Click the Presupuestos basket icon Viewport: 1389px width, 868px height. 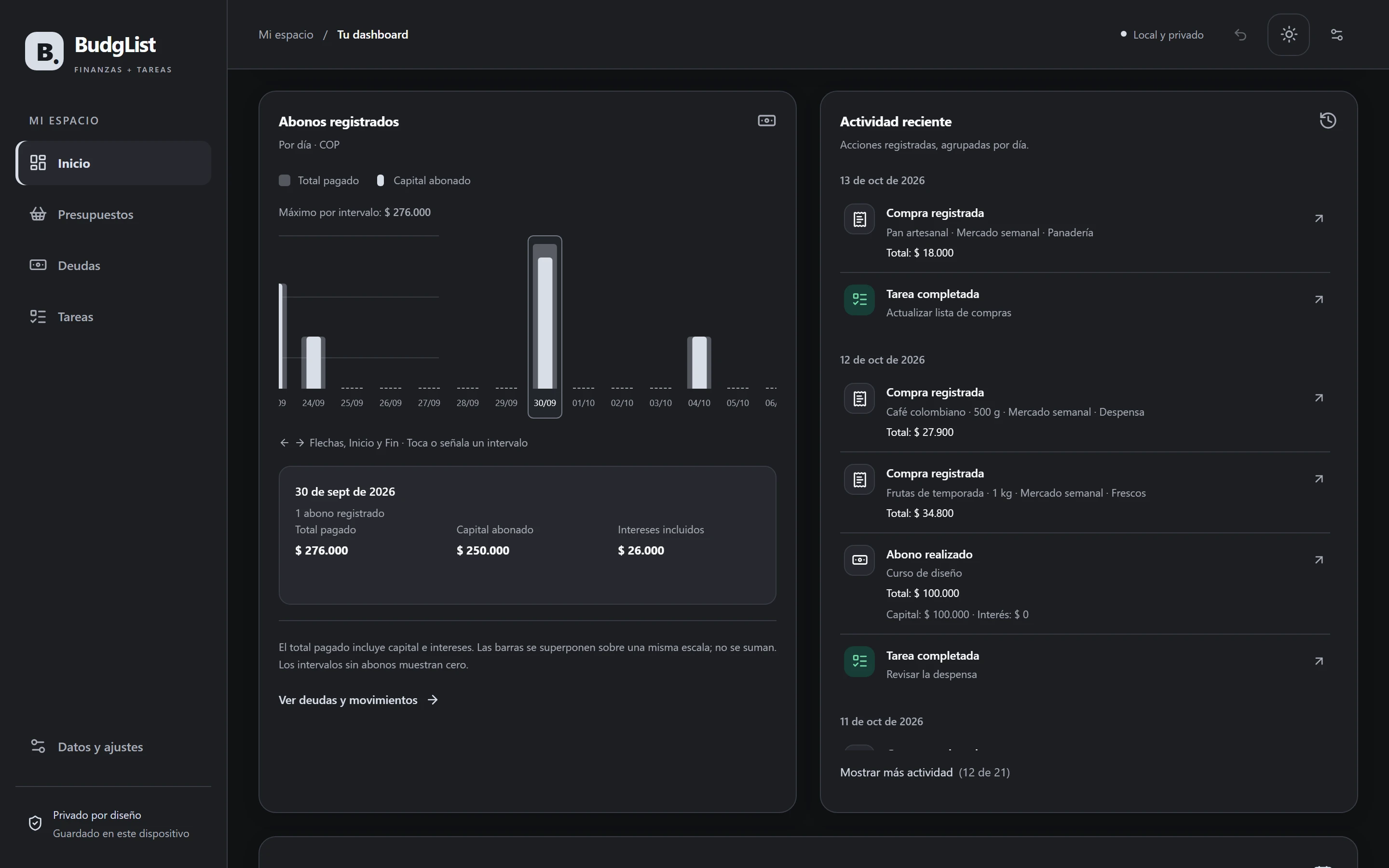38,214
